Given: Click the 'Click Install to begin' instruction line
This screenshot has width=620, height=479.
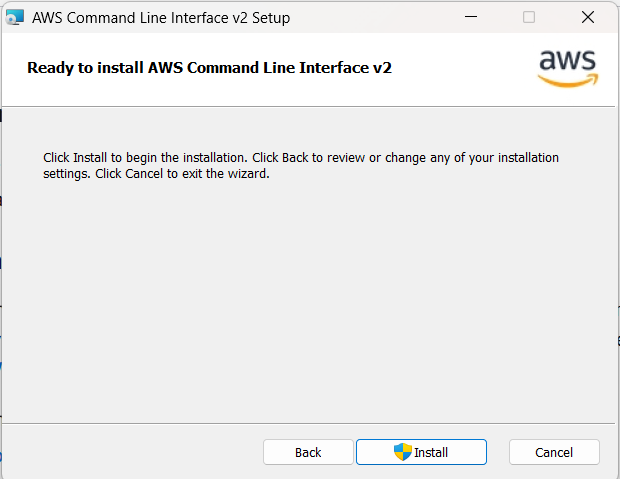Looking at the screenshot, I should coord(301,157).
